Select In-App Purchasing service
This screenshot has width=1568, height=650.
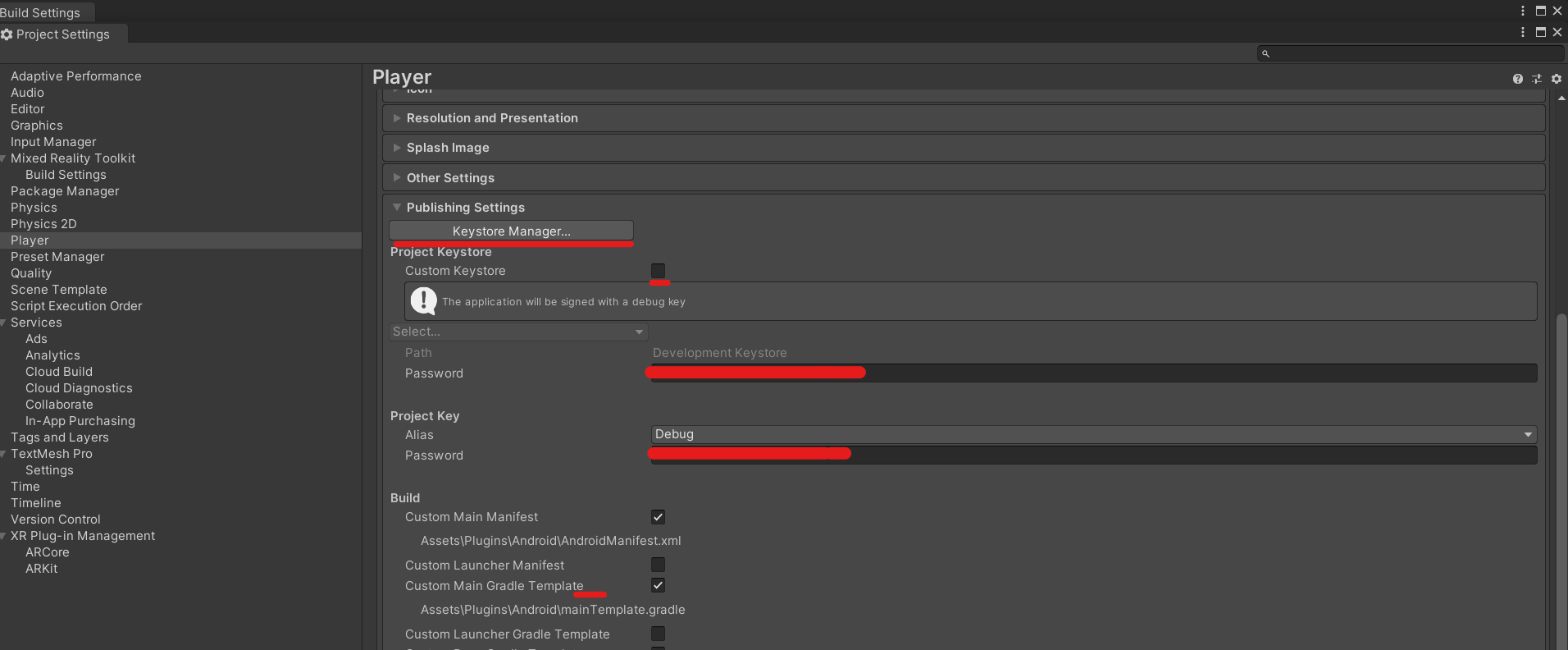80,421
